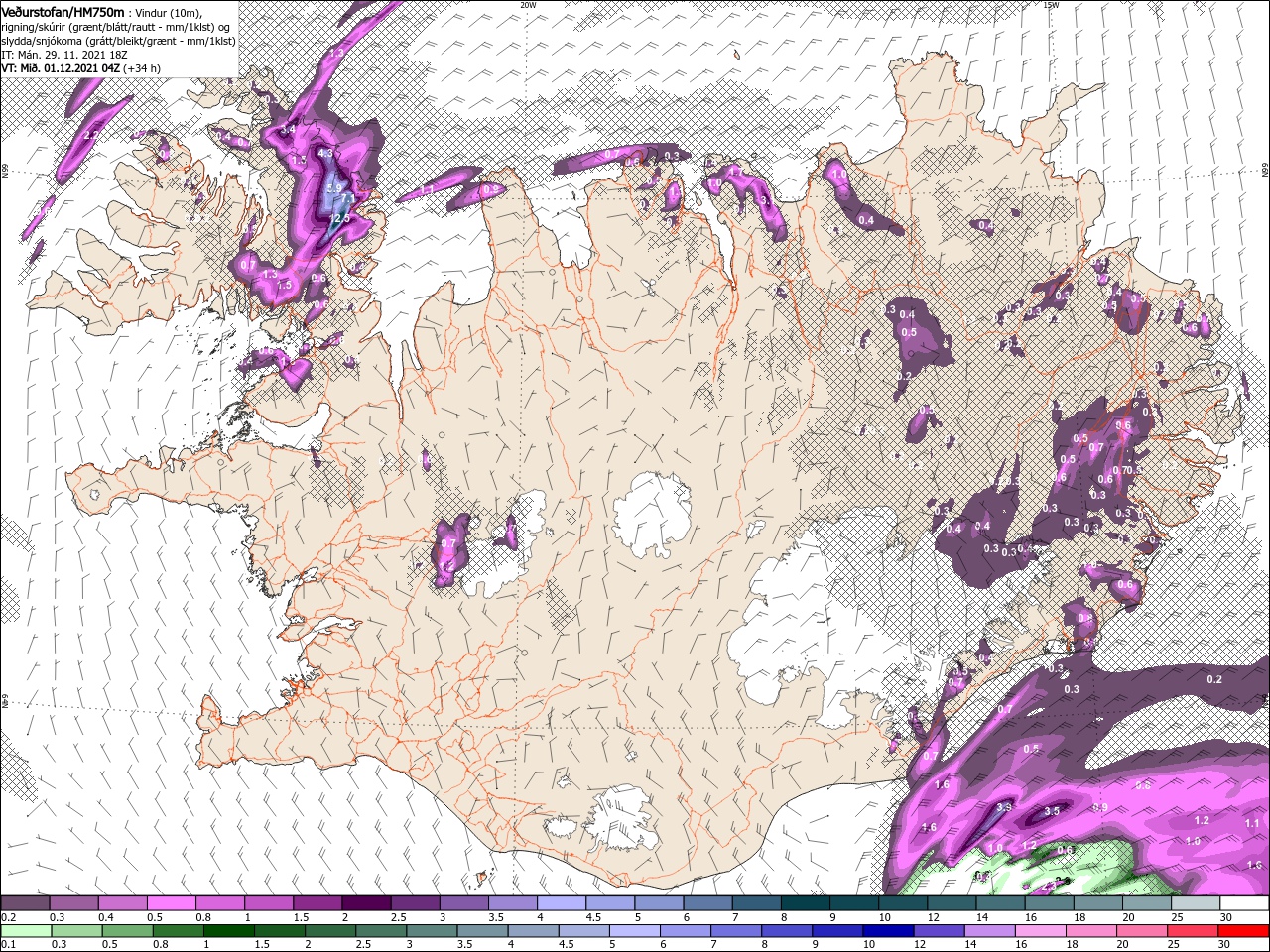Pick the darkest green rain swatch between 1 and 1.5
Screen dimensions: 1270x952
click(x=229, y=931)
